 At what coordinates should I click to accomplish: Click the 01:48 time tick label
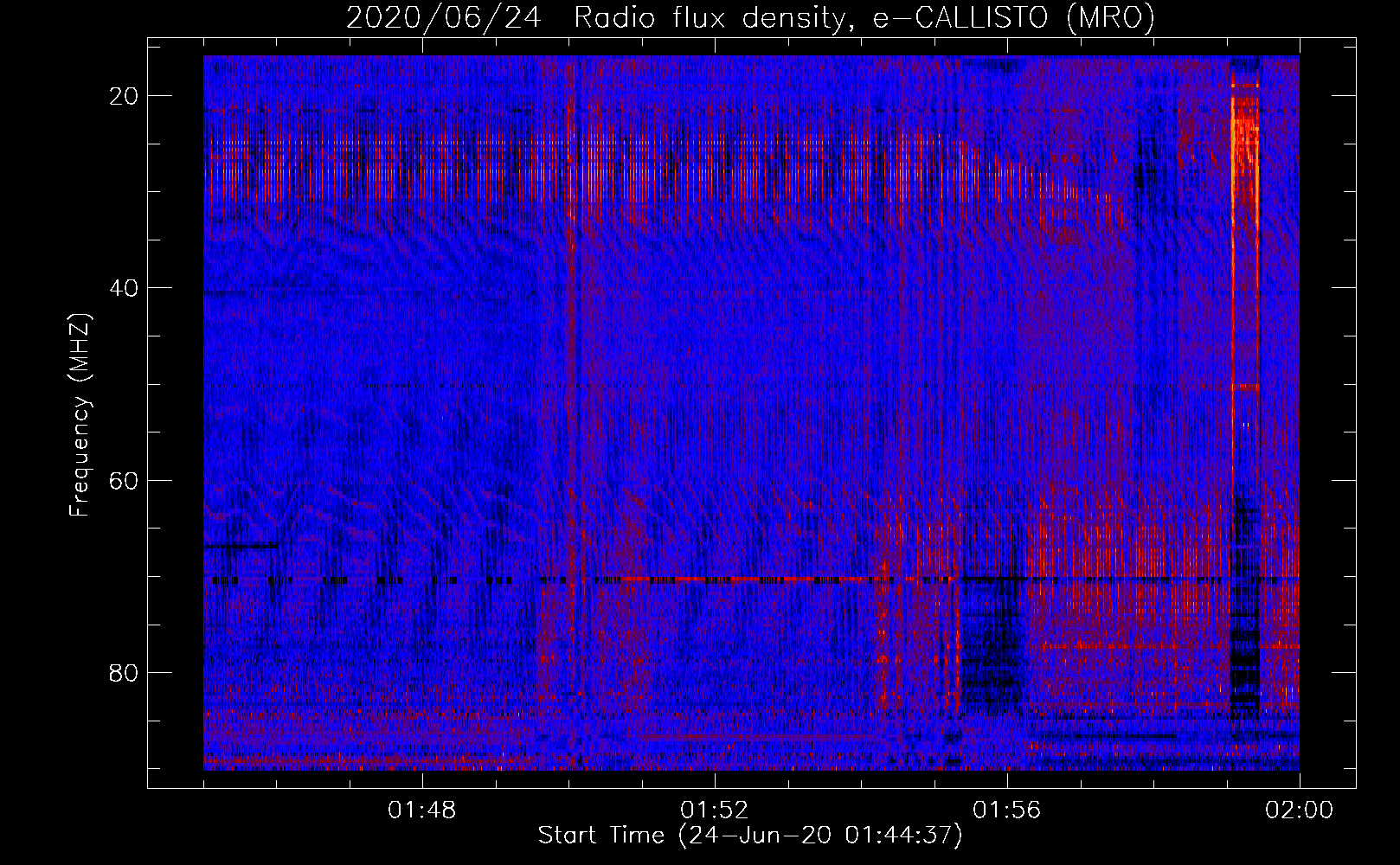[421, 811]
